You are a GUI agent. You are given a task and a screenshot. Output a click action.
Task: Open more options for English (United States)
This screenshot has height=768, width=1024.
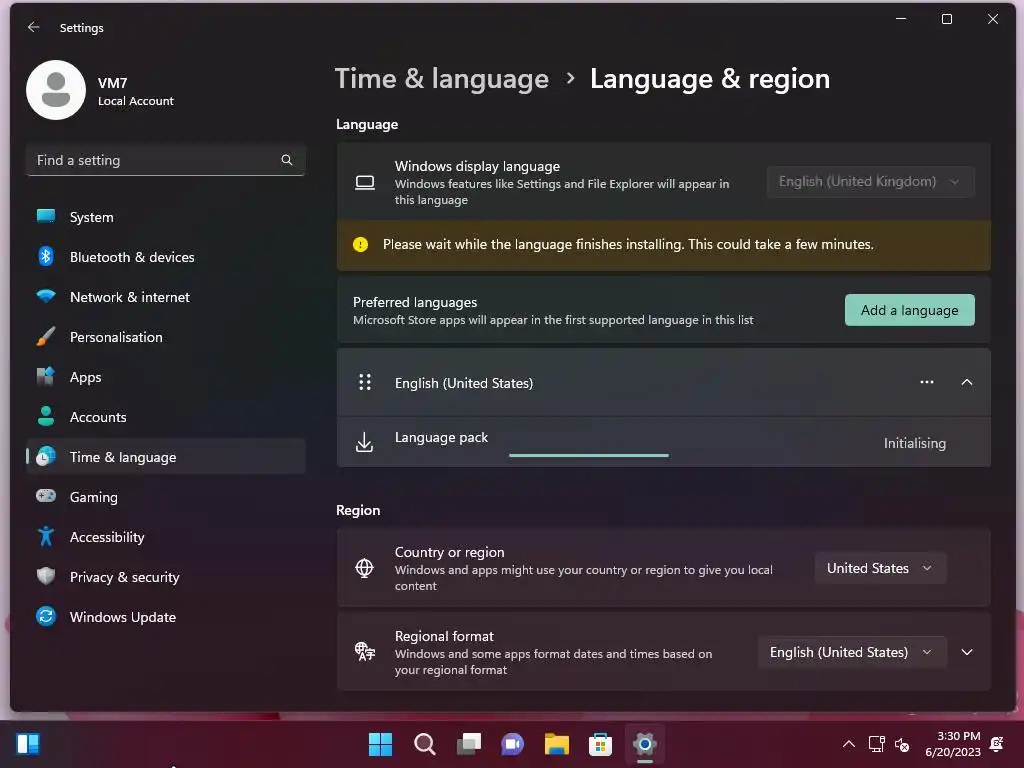pos(926,382)
